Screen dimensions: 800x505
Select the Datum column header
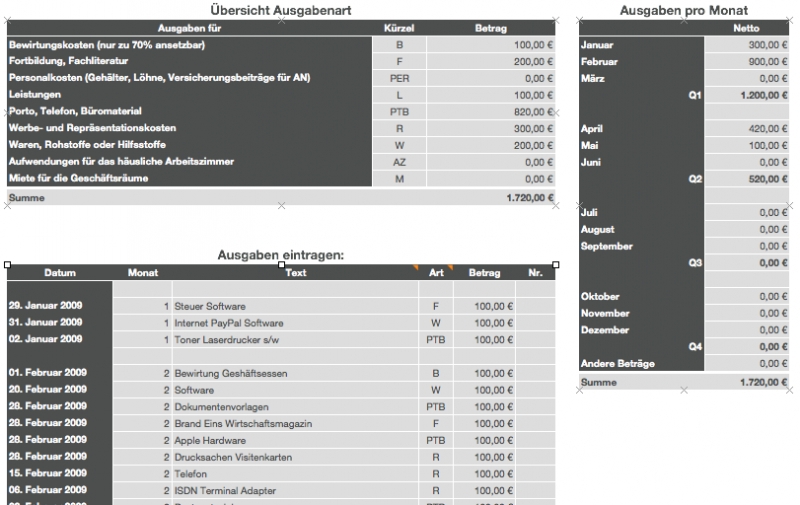coord(60,273)
